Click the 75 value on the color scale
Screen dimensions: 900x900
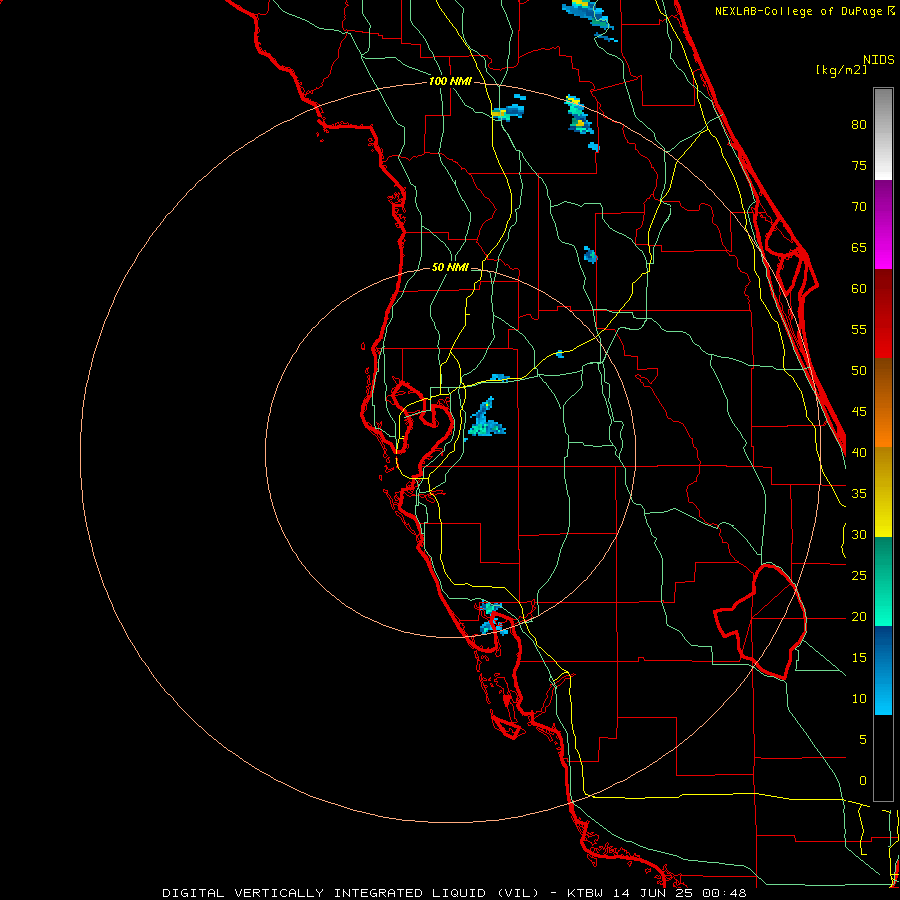point(859,165)
